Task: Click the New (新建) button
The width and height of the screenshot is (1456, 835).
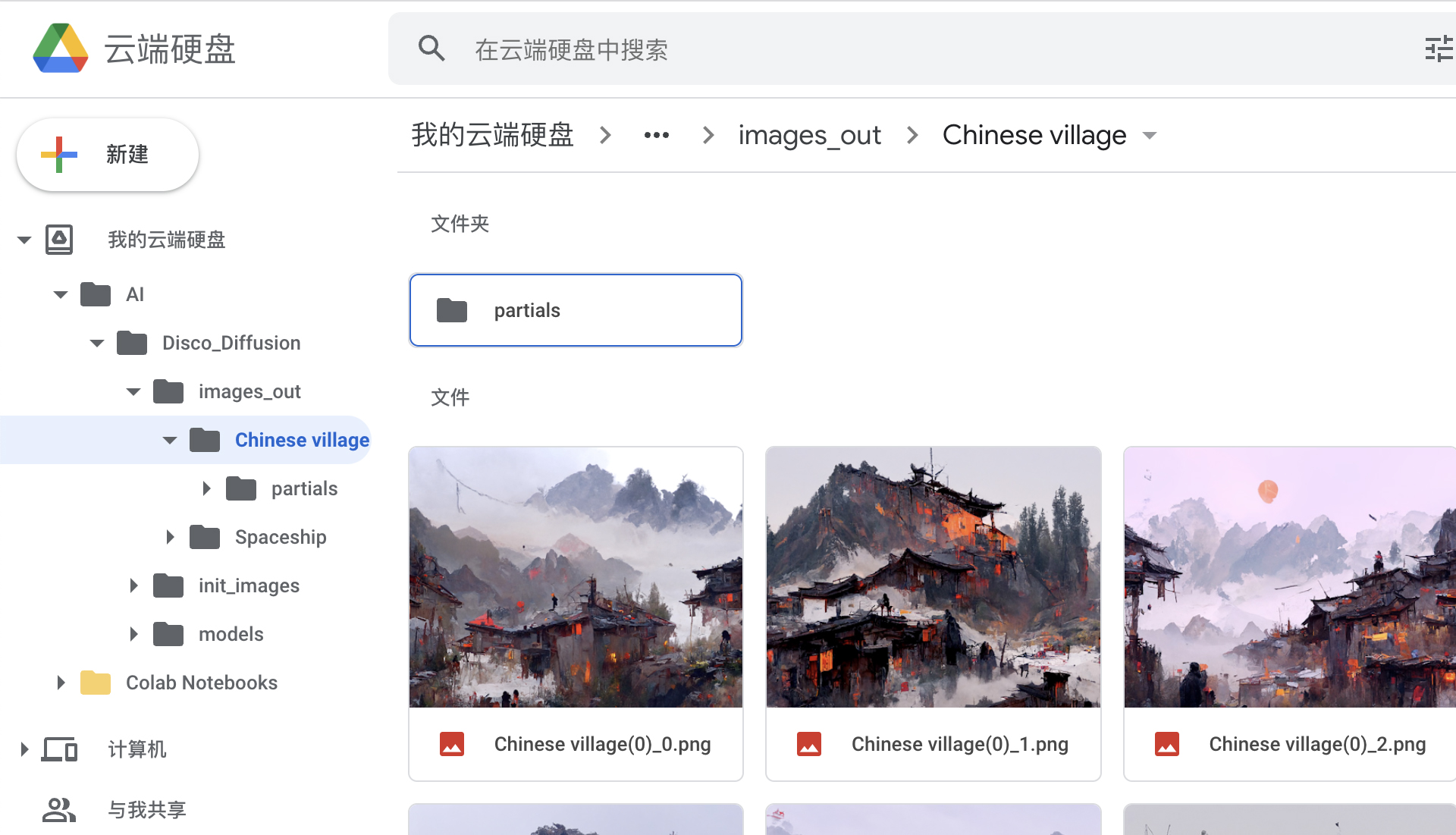Action: [x=108, y=155]
